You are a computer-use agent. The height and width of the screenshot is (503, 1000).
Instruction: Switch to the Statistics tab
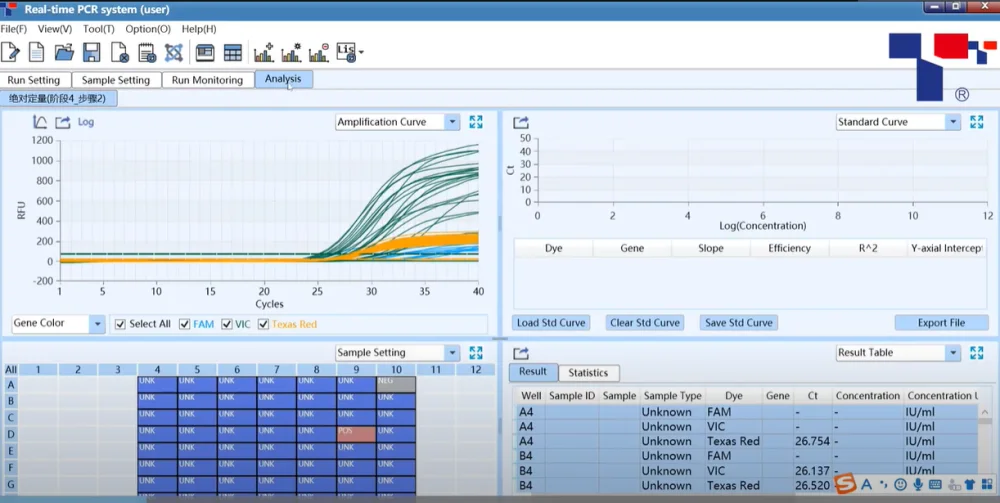click(588, 373)
